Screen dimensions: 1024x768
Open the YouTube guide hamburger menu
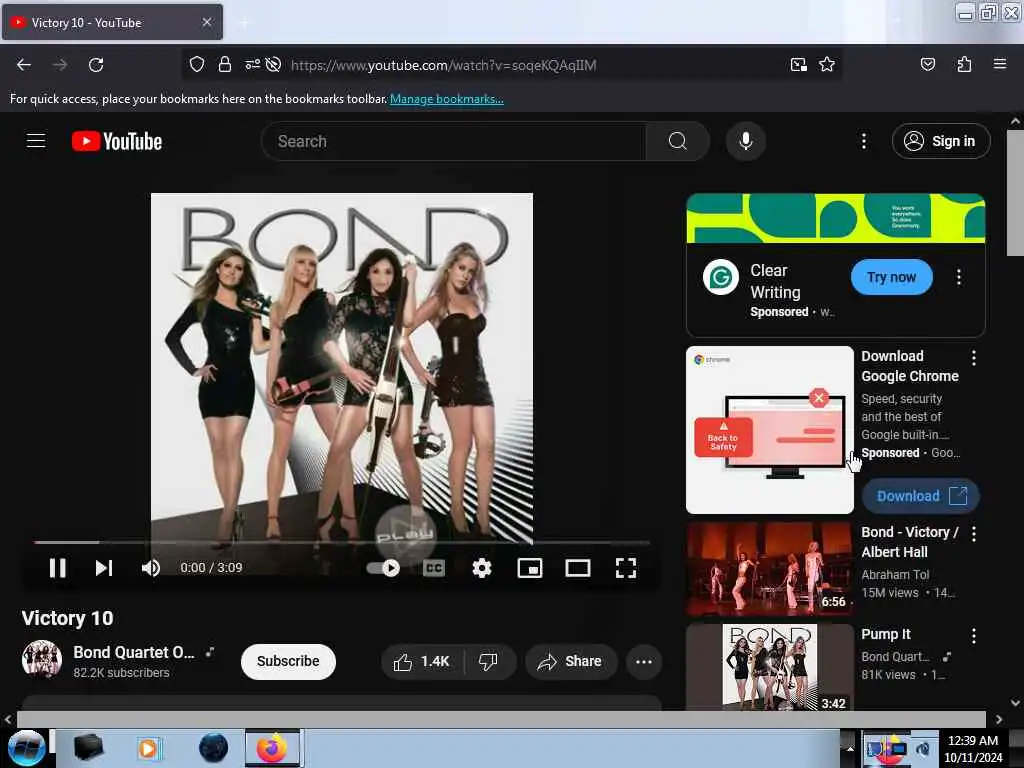click(x=36, y=140)
